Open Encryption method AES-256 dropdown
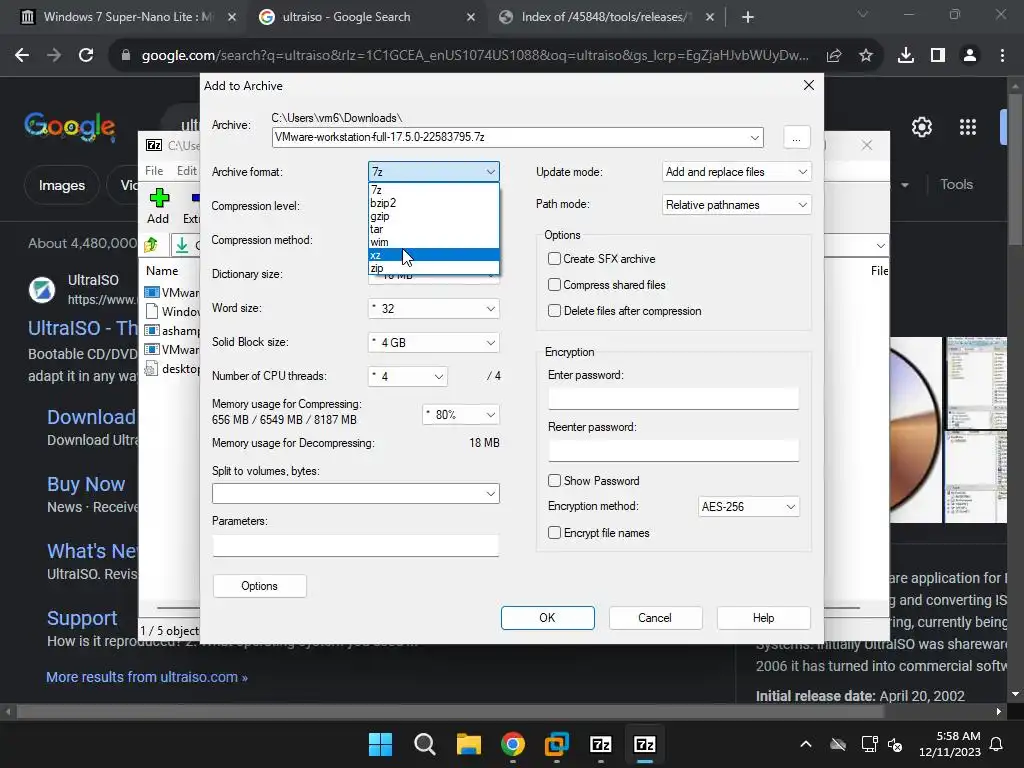1024x768 pixels. click(748, 507)
